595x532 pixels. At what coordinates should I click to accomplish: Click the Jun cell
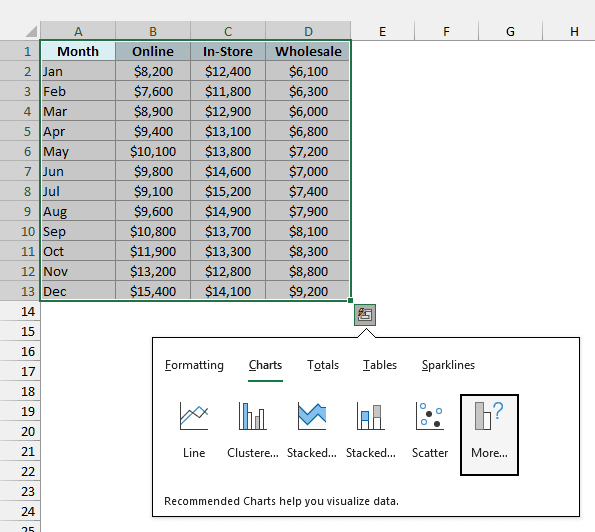[78, 171]
